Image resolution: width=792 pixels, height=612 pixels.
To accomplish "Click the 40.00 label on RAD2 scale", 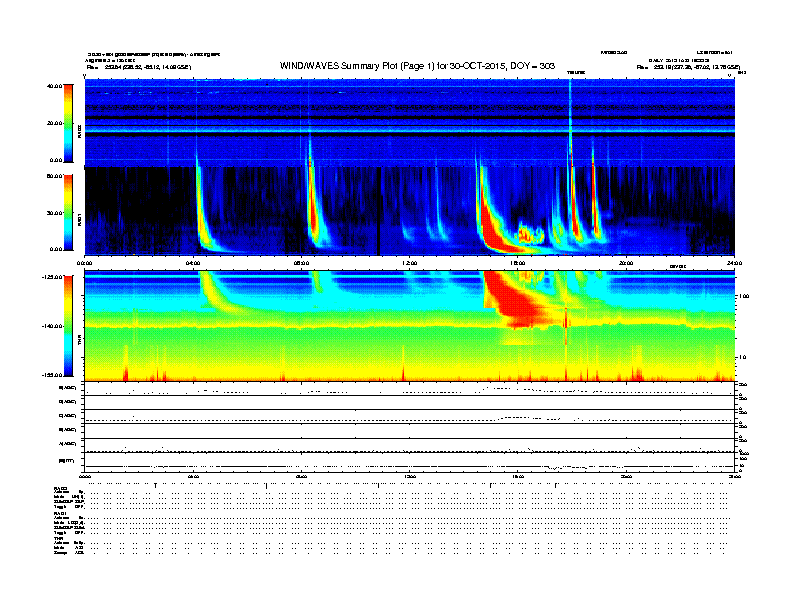I will click(55, 86).
